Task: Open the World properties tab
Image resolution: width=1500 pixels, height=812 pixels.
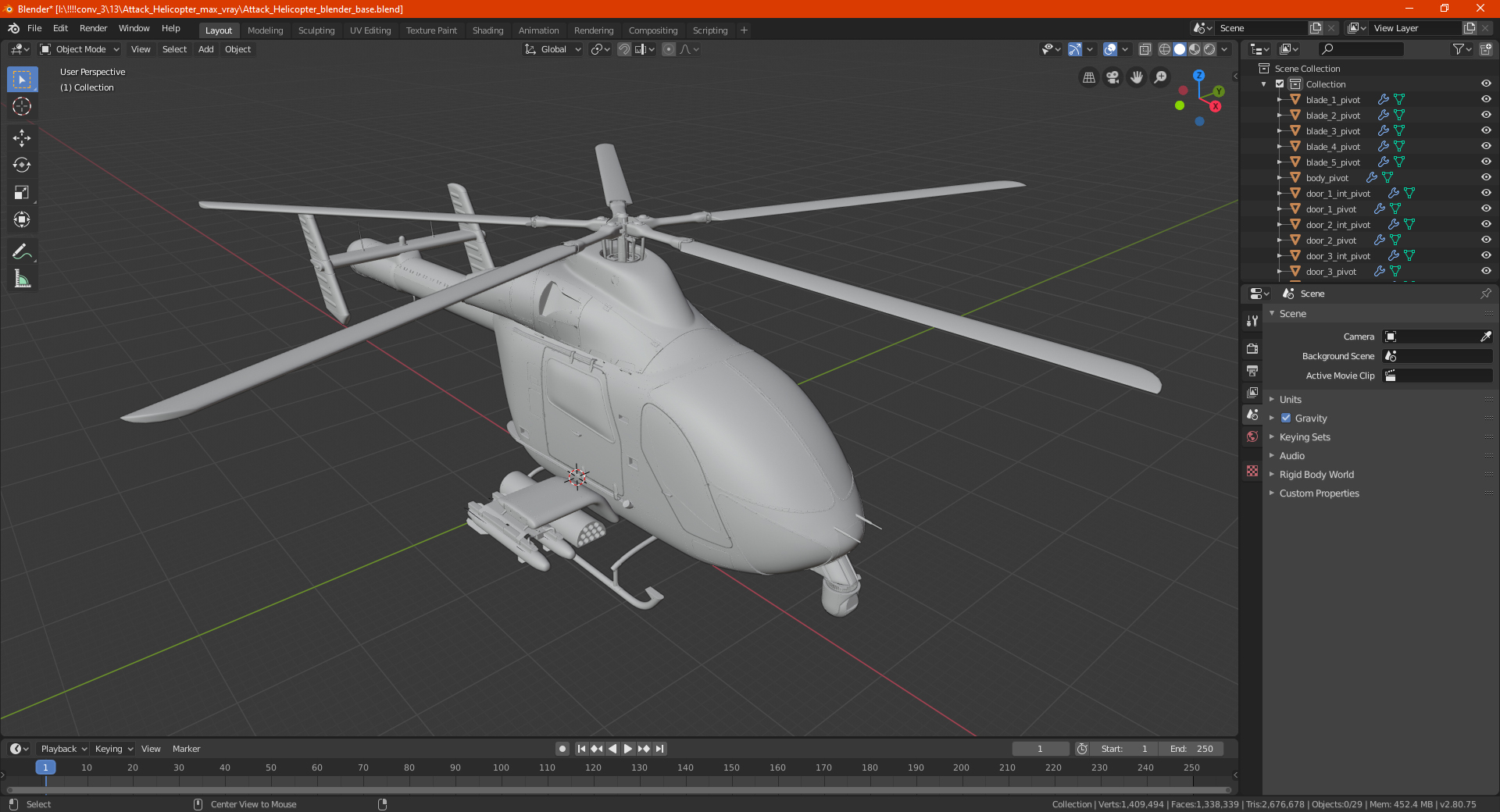Action: (x=1252, y=436)
